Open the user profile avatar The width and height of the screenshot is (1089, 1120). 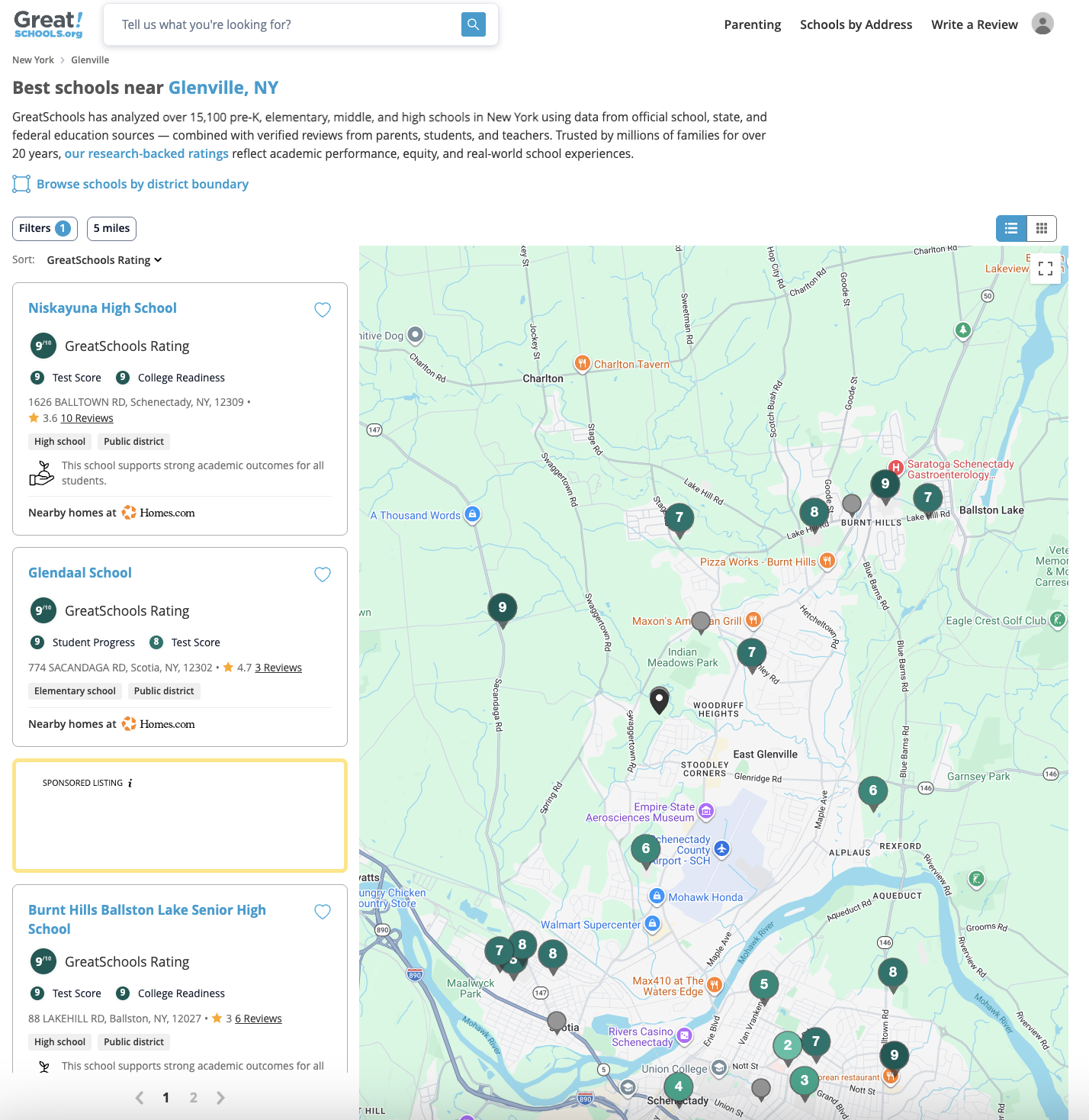(1042, 24)
